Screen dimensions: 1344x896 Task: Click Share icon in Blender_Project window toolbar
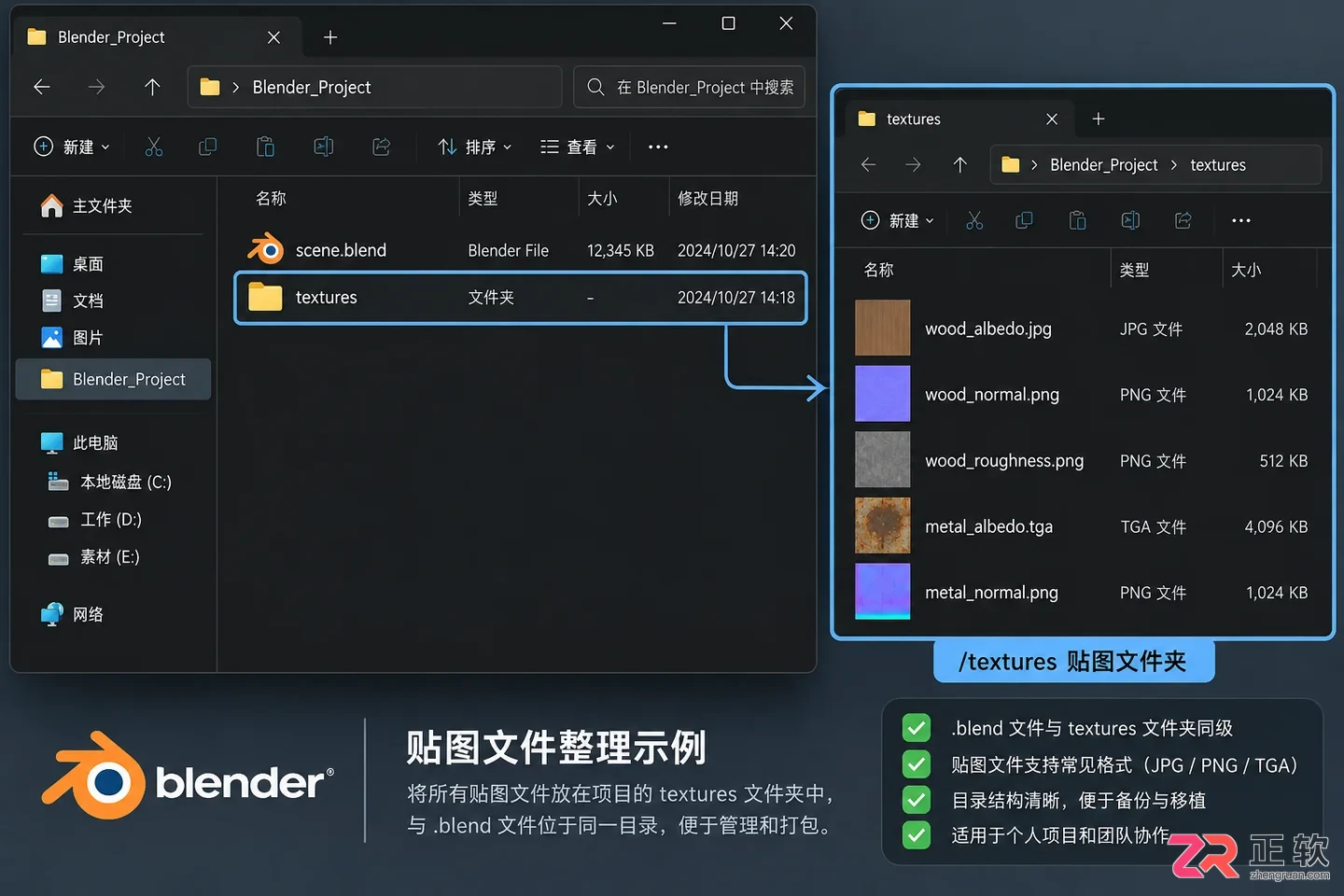[x=381, y=147]
